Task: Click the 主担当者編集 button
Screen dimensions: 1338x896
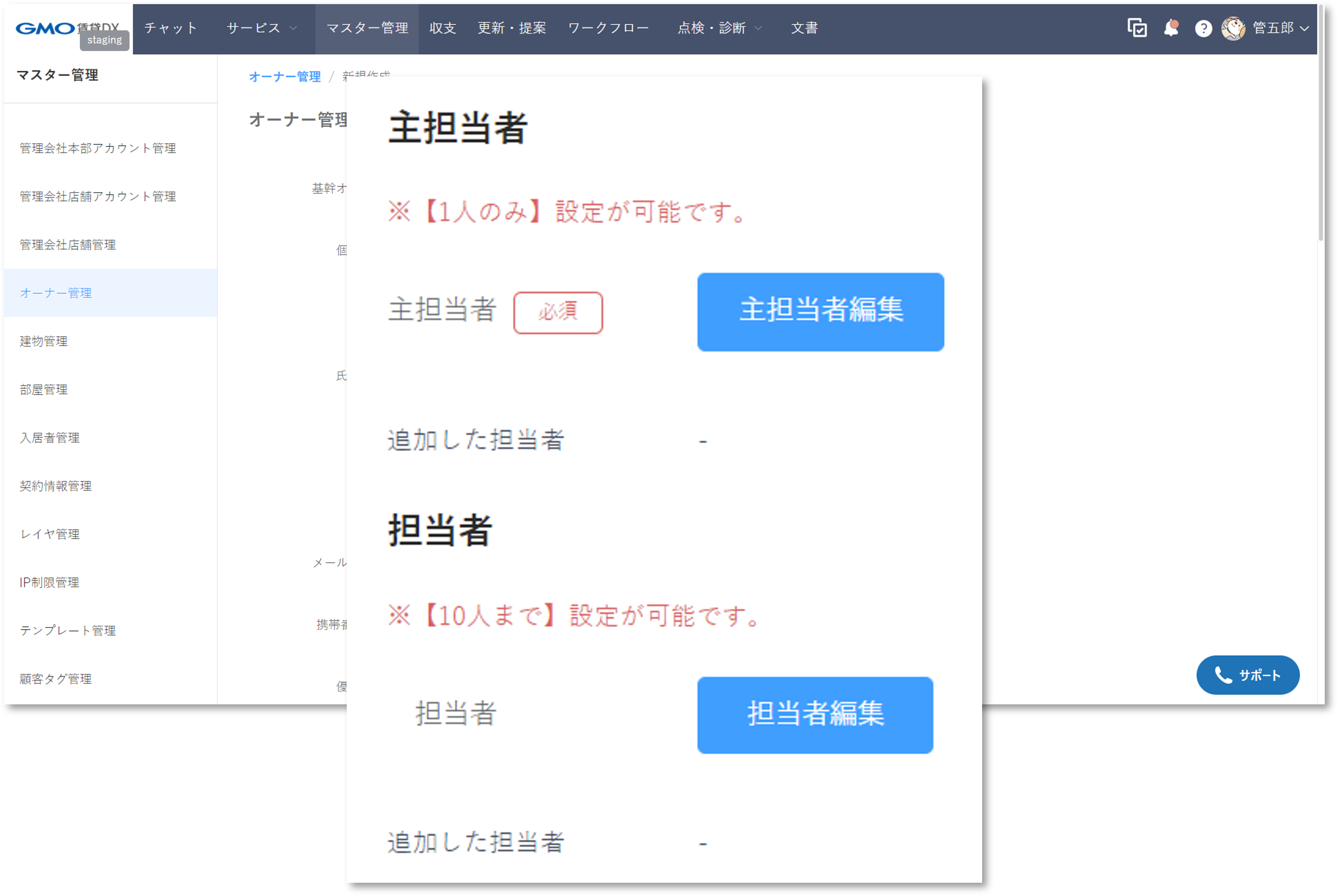Action: [x=820, y=311]
